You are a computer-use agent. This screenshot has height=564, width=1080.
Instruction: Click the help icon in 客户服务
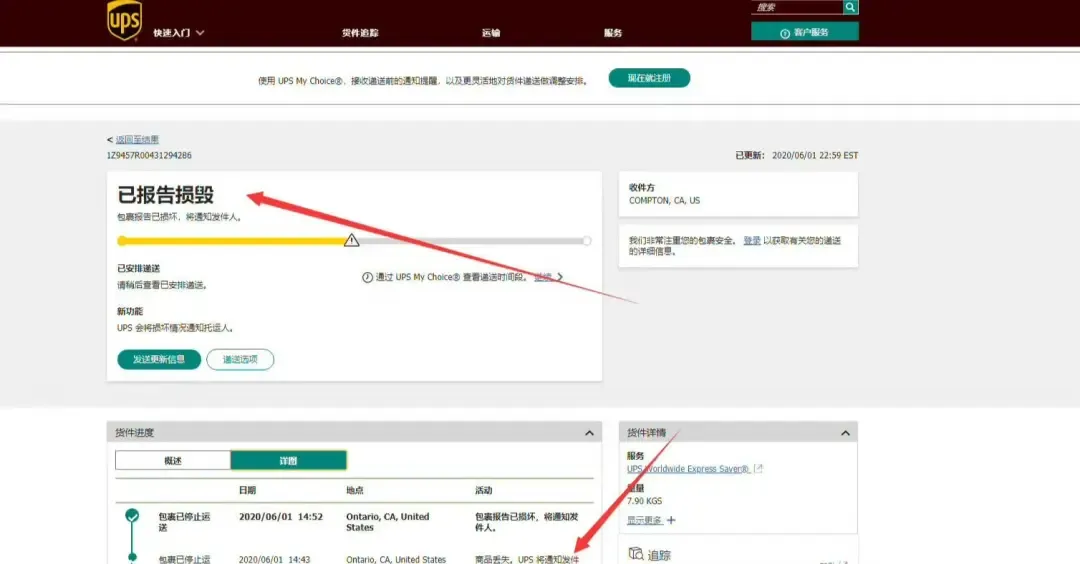(785, 33)
